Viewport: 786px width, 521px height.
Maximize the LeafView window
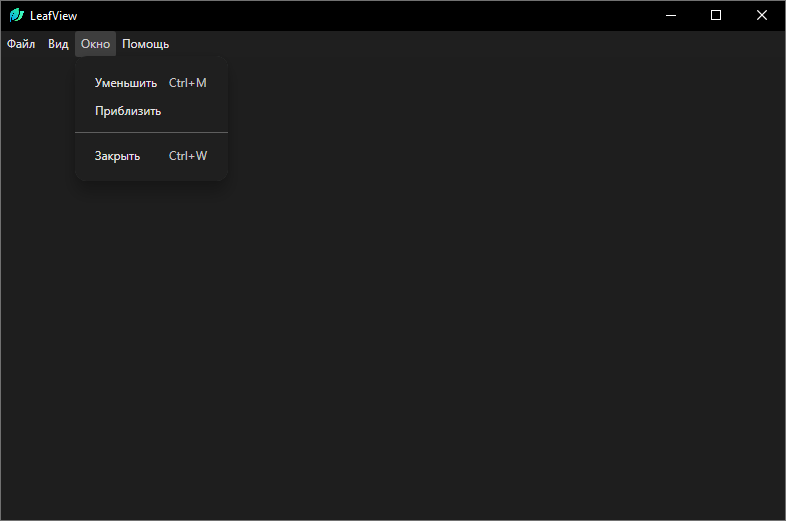(716, 15)
